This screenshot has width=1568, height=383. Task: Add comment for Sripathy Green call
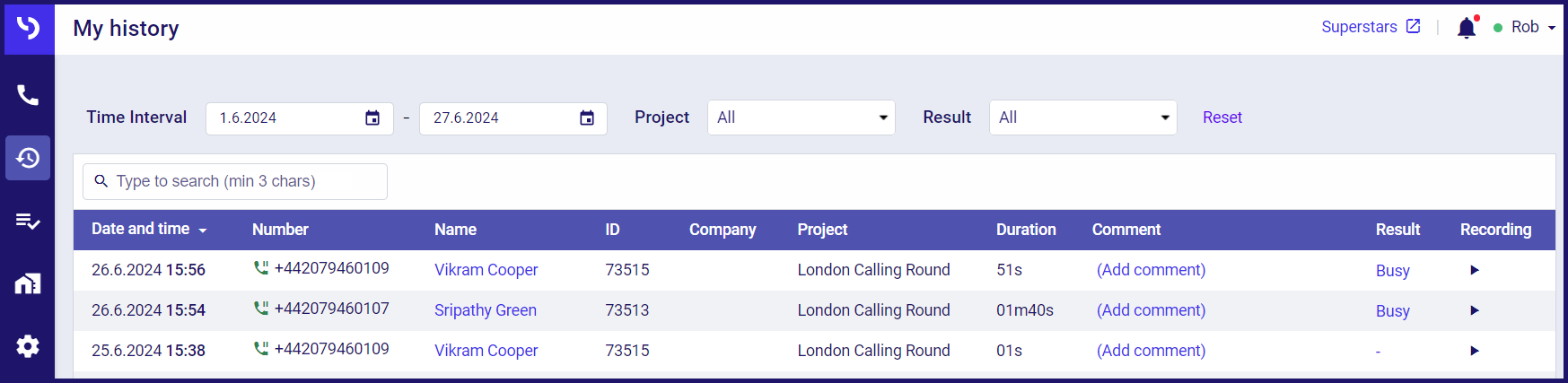point(1151,310)
